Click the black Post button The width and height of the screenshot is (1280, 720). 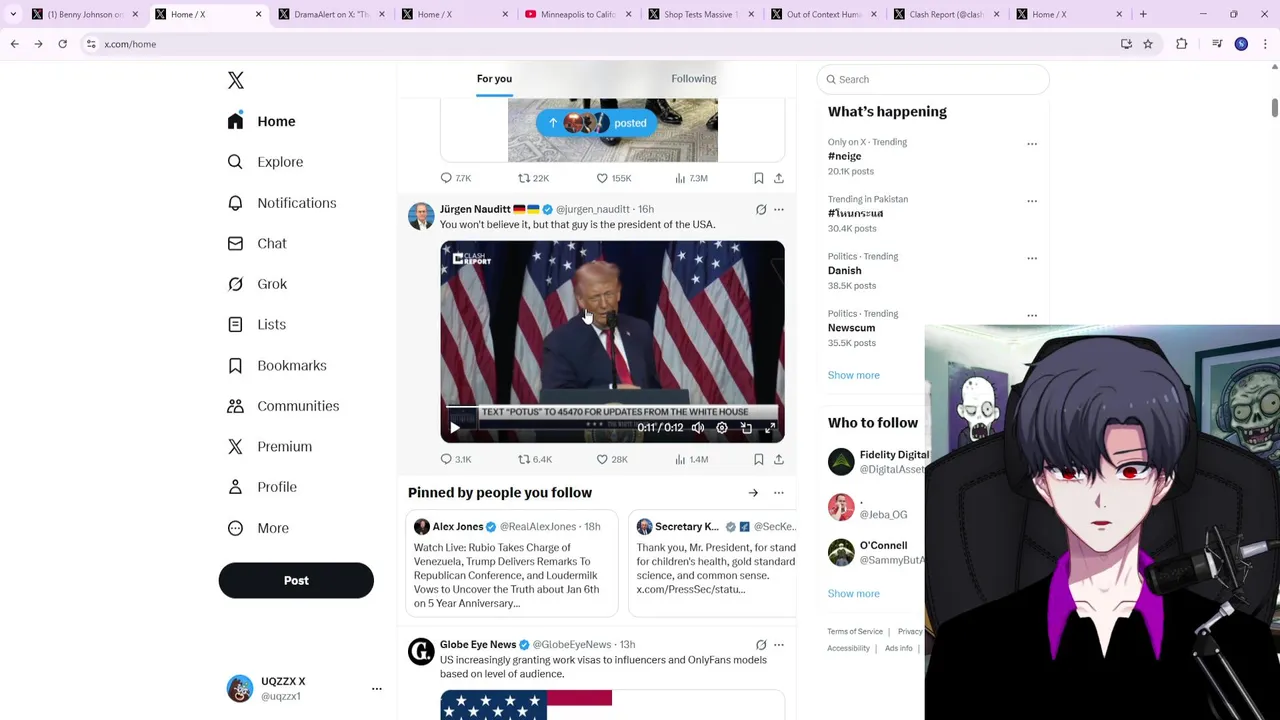(296, 581)
